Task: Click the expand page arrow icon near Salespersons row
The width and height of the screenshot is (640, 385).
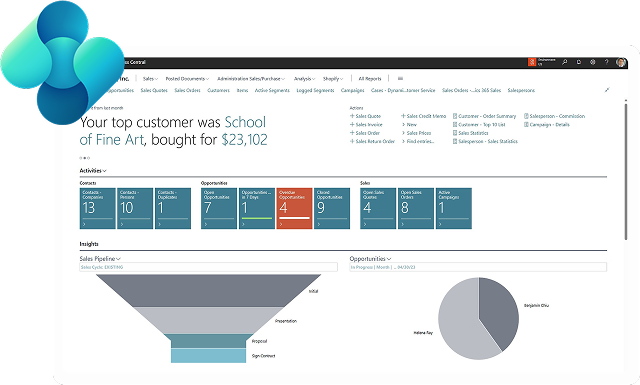Action: (607, 90)
